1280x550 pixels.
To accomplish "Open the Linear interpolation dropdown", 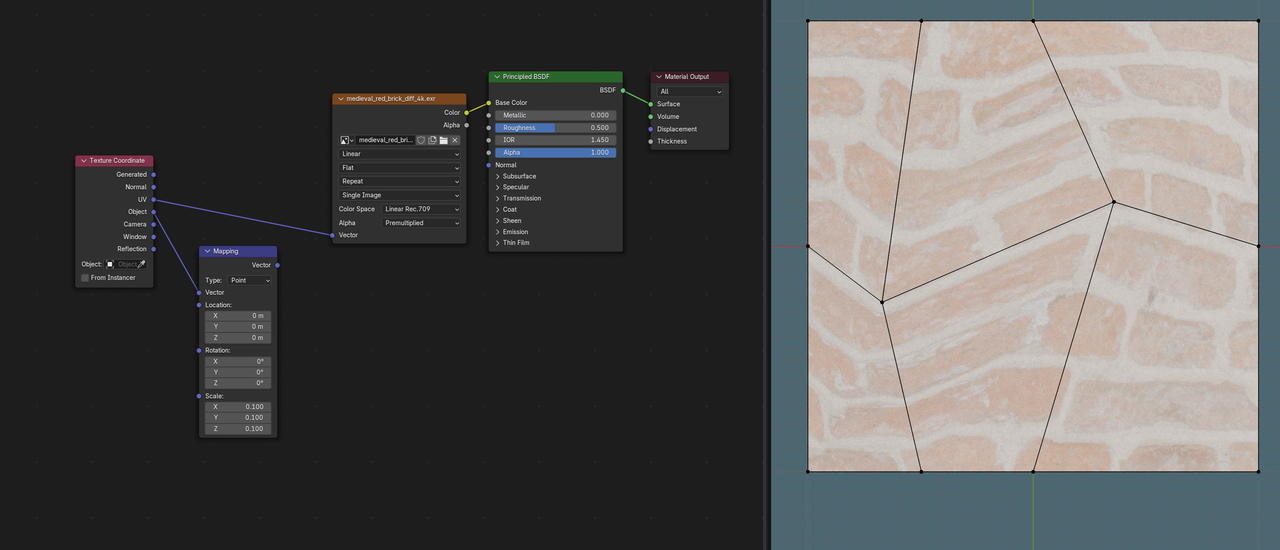I will (399, 154).
